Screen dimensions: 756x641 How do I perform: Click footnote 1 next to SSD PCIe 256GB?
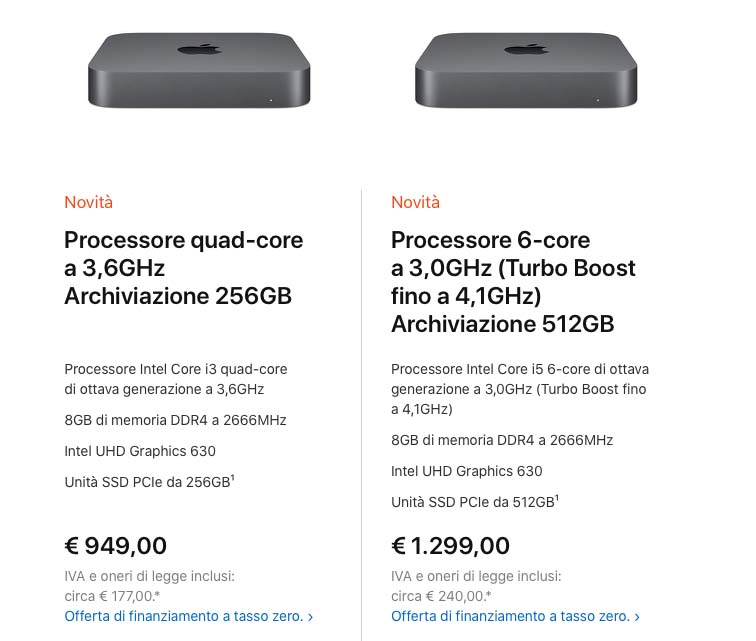233,479
